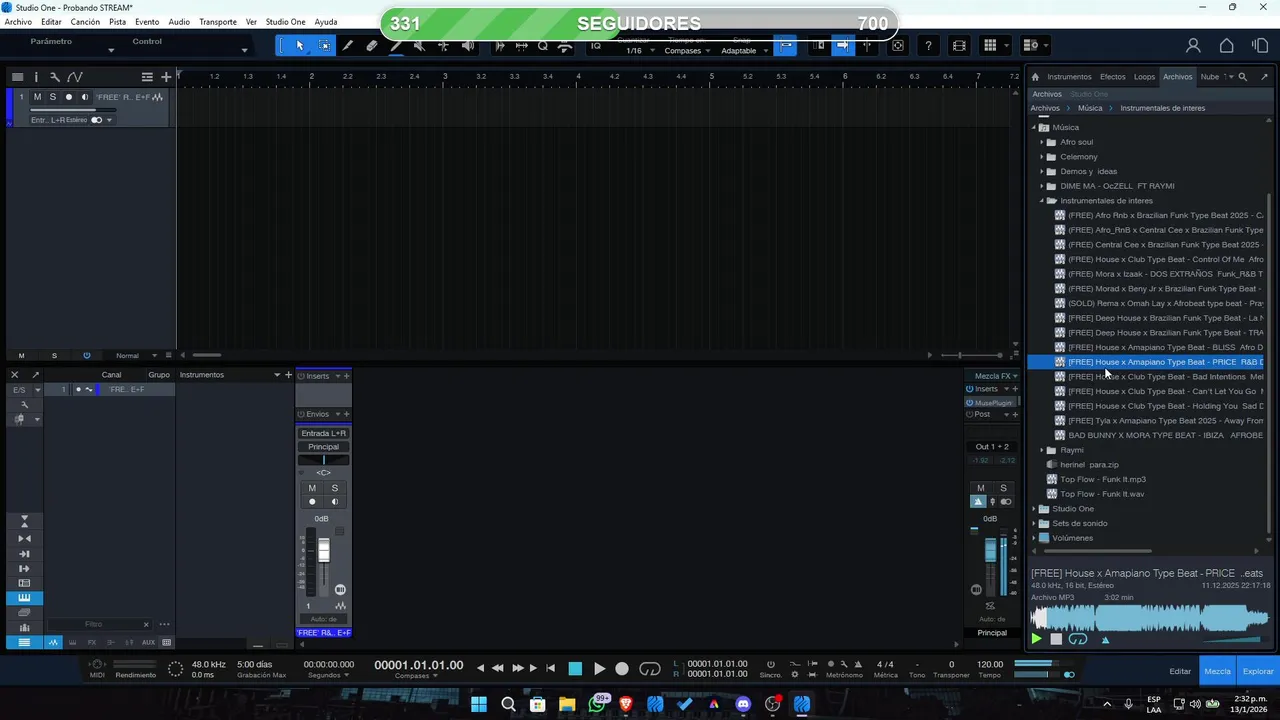Mute the channel in the mixer strip
Viewport: 1280px width, 720px height.
(x=312, y=488)
